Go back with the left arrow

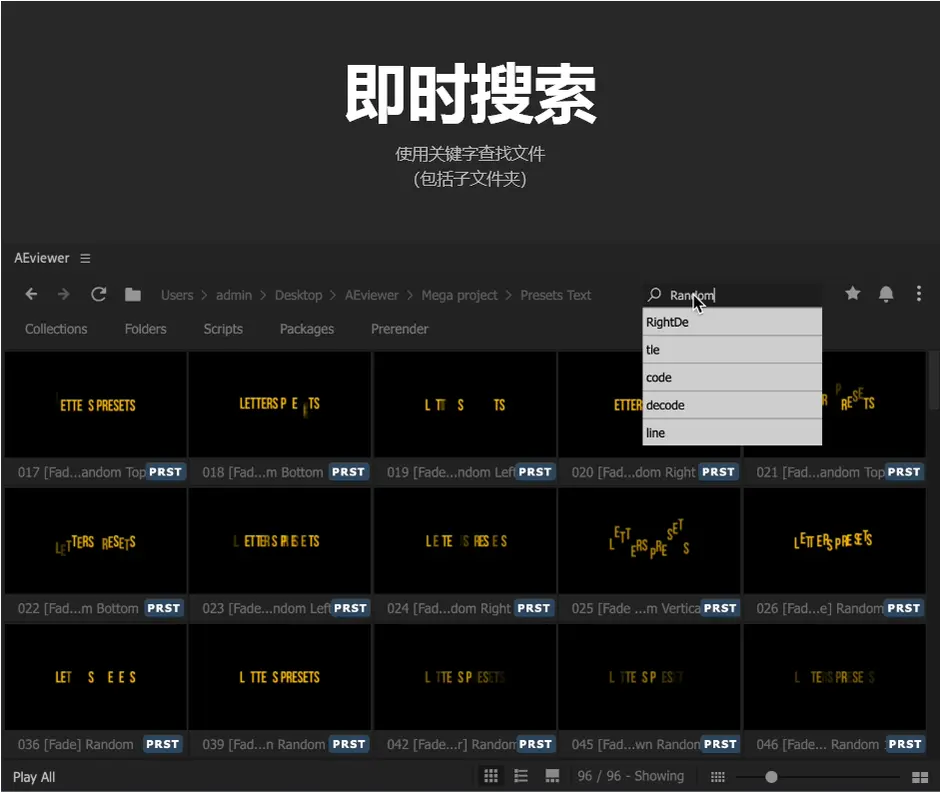pos(31,294)
